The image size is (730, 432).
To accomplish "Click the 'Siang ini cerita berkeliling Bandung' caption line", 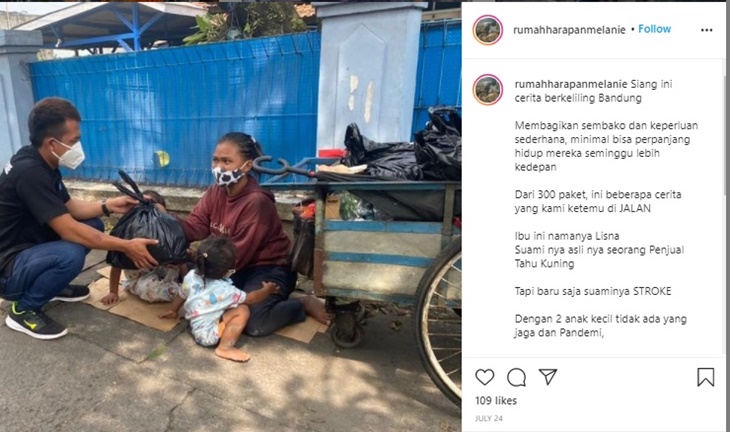I will click(x=594, y=91).
